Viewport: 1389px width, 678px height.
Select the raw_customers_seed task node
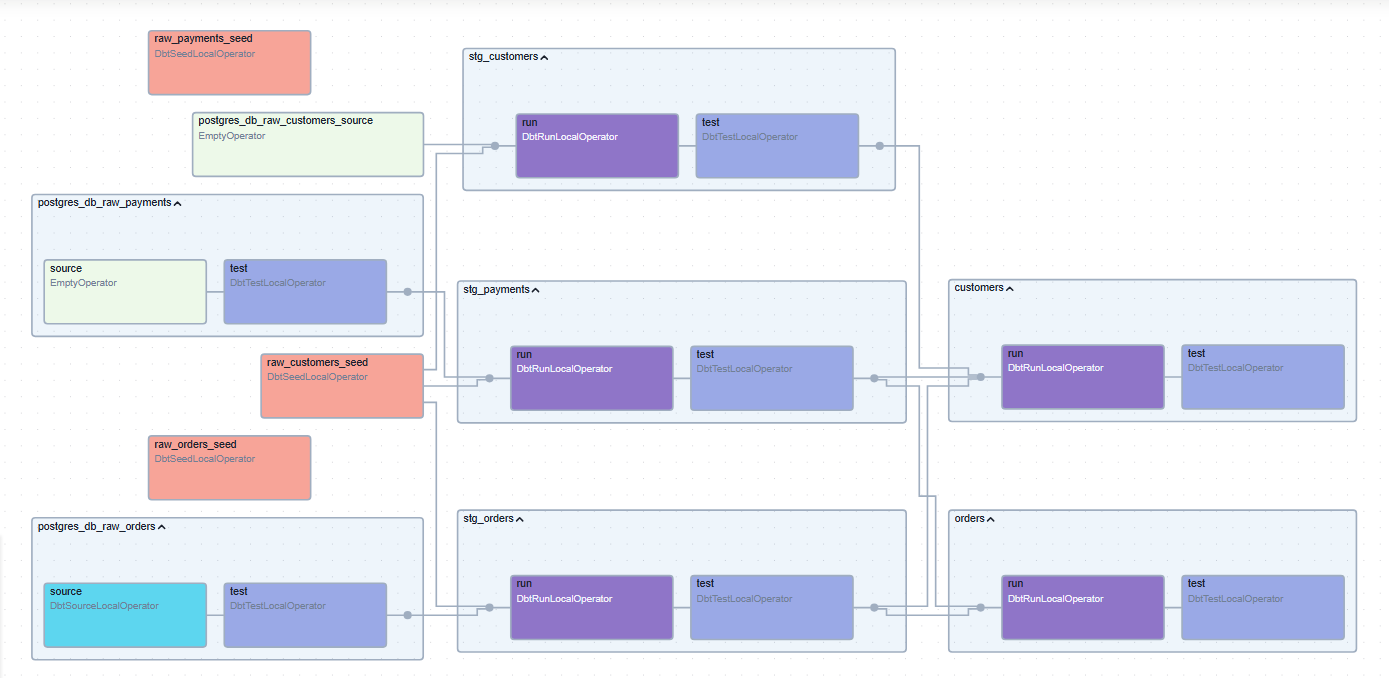tap(342, 385)
